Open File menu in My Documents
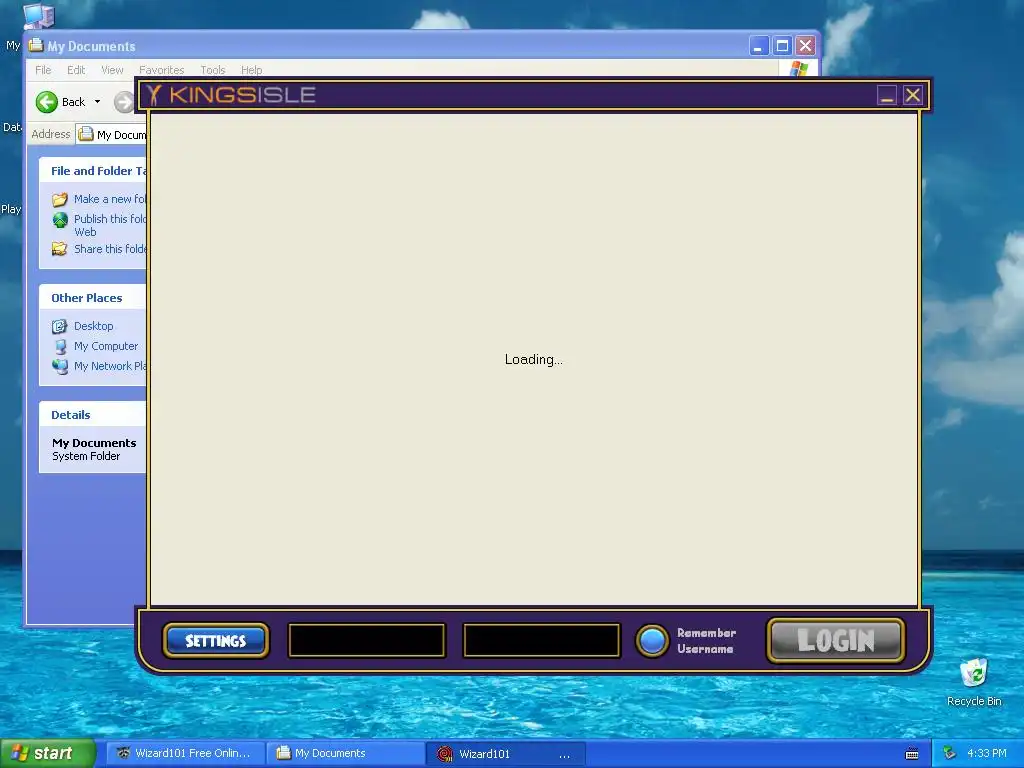 pos(43,70)
